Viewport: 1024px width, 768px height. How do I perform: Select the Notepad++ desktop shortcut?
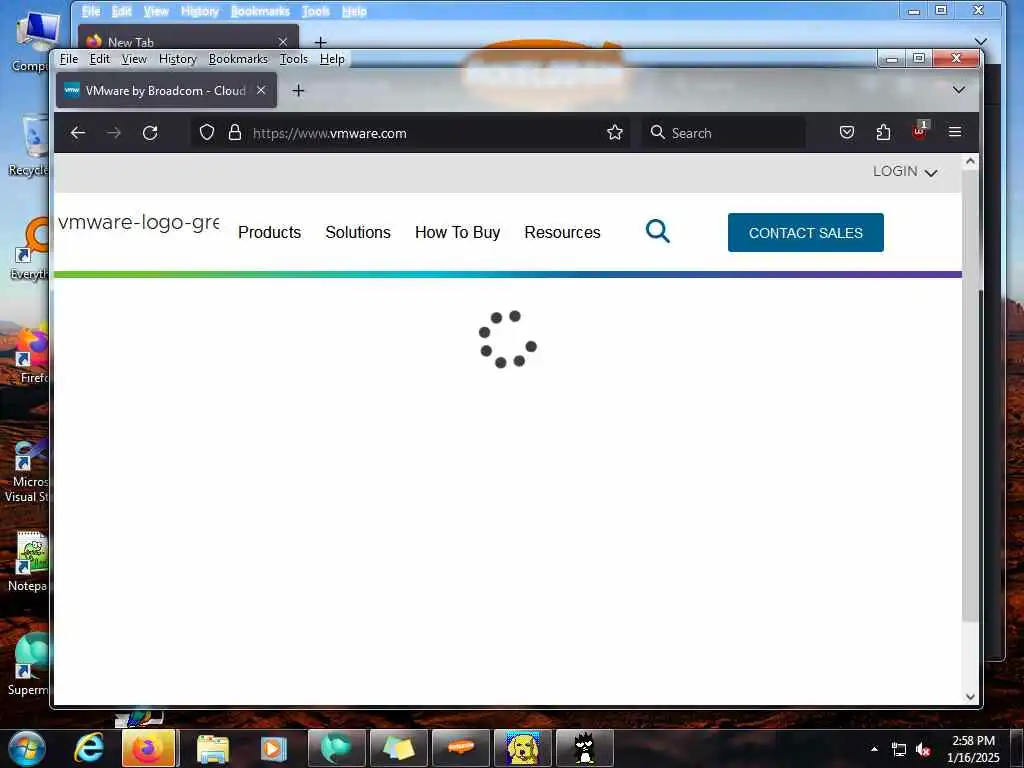click(x=29, y=560)
